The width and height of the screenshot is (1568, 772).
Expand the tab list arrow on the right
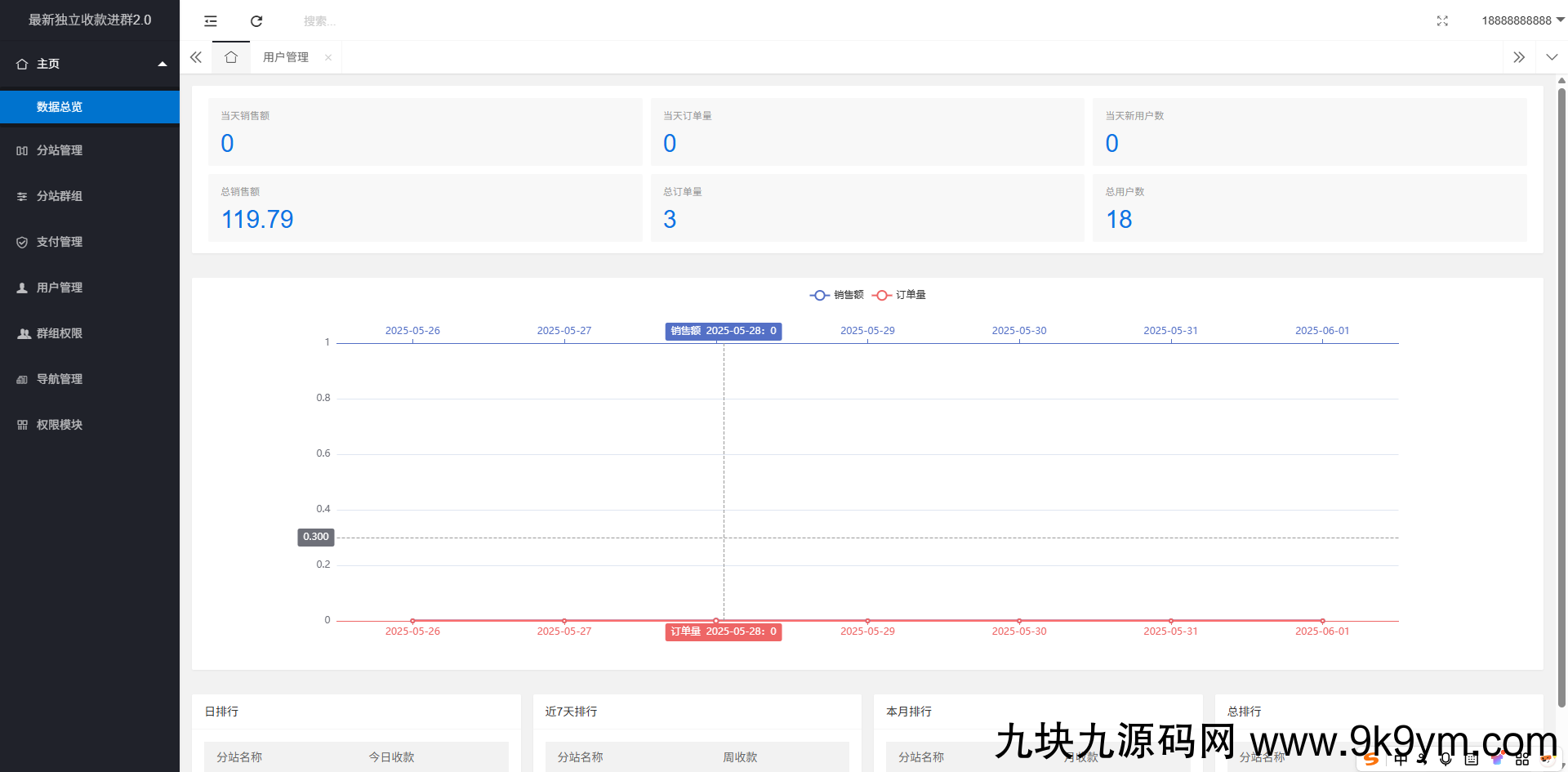[1519, 57]
